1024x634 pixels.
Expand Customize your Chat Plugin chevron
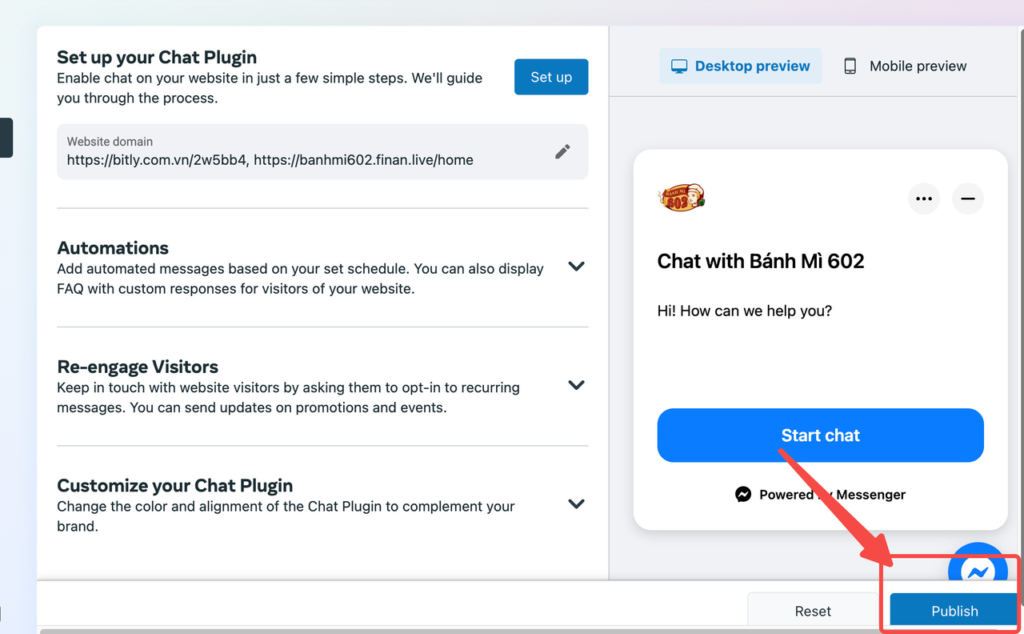coord(576,504)
